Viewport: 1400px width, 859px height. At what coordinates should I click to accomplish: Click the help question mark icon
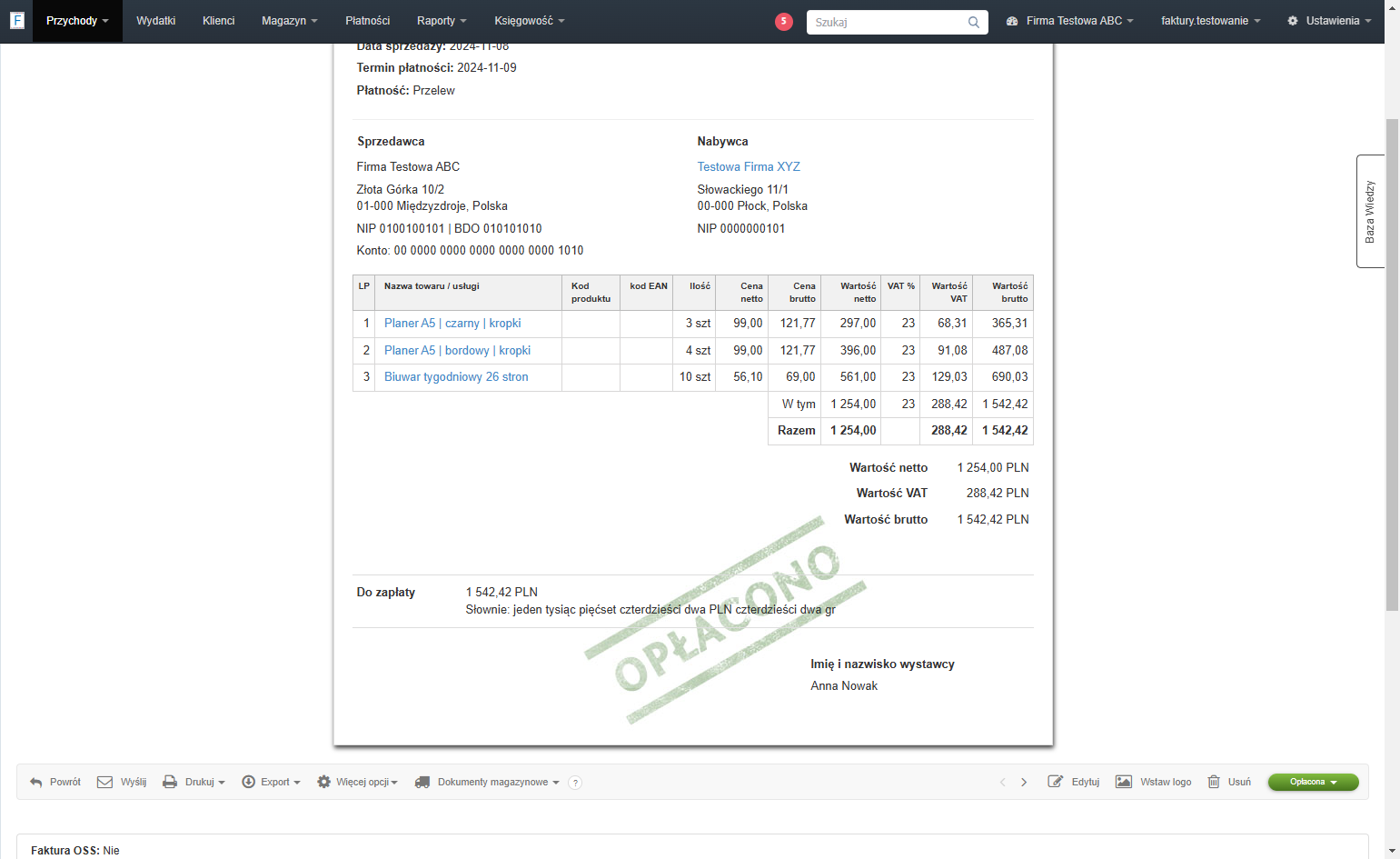(x=575, y=783)
